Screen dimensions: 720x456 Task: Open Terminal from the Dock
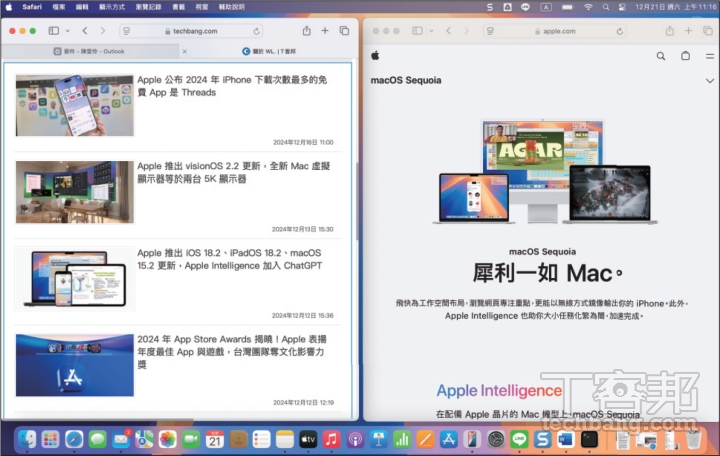pos(589,439)
